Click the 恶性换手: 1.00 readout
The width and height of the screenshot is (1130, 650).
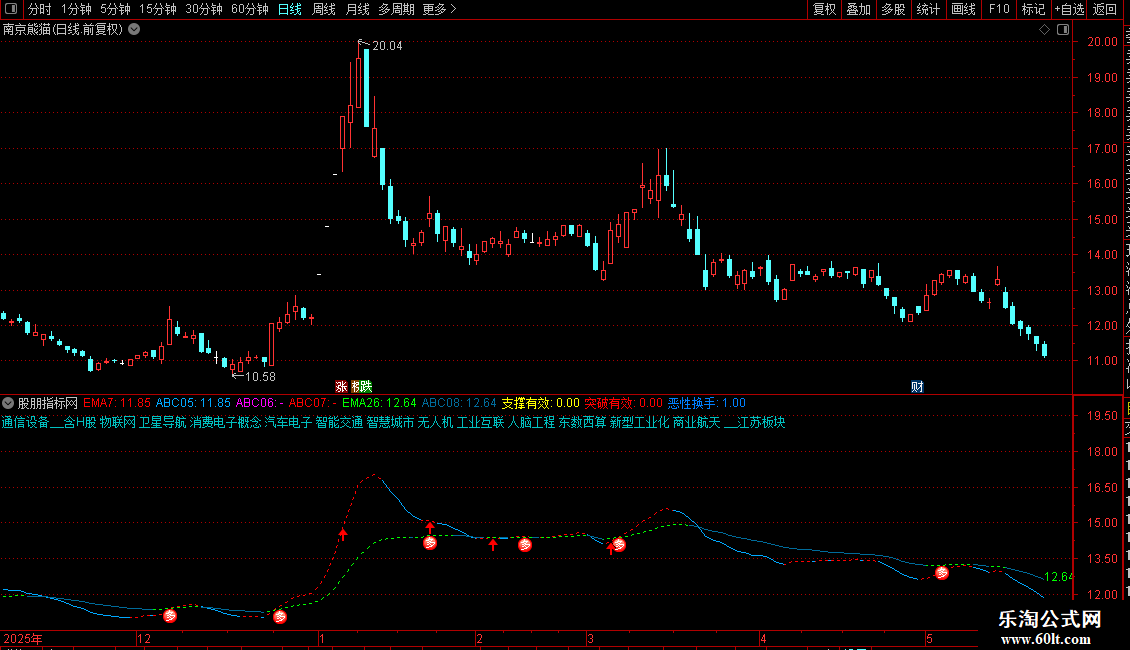[x=707, y=403]
